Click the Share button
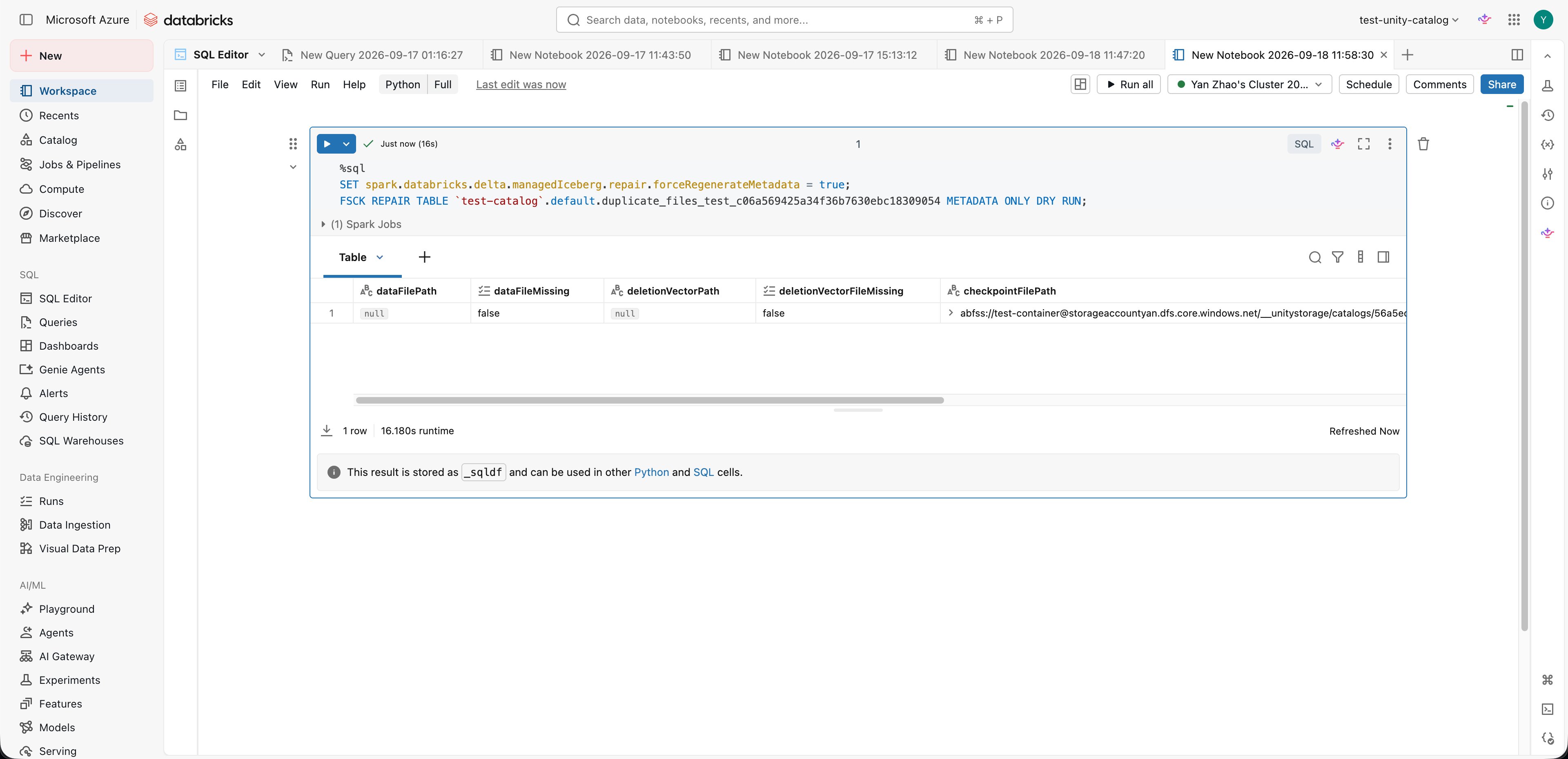Image resolution: width=1568 pixels, height=759 pixels. click(x=1502, y=84)
